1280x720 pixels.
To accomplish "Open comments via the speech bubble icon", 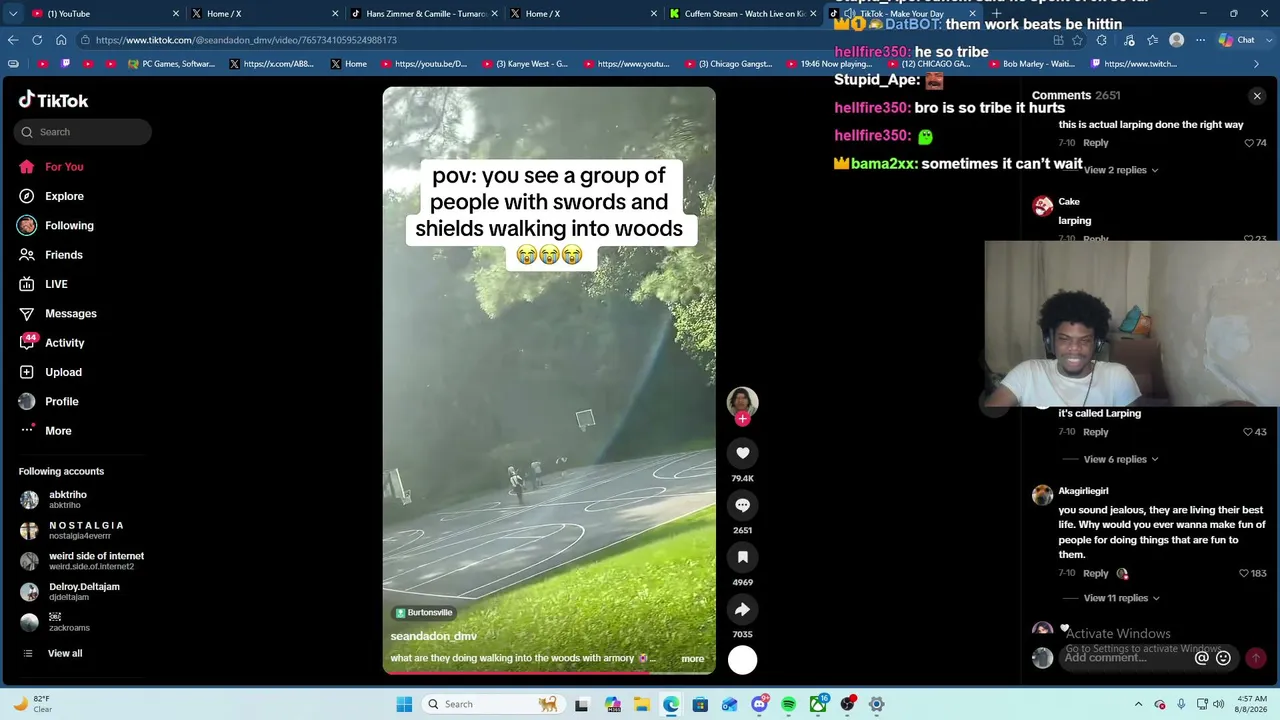I will click(742, 505).
